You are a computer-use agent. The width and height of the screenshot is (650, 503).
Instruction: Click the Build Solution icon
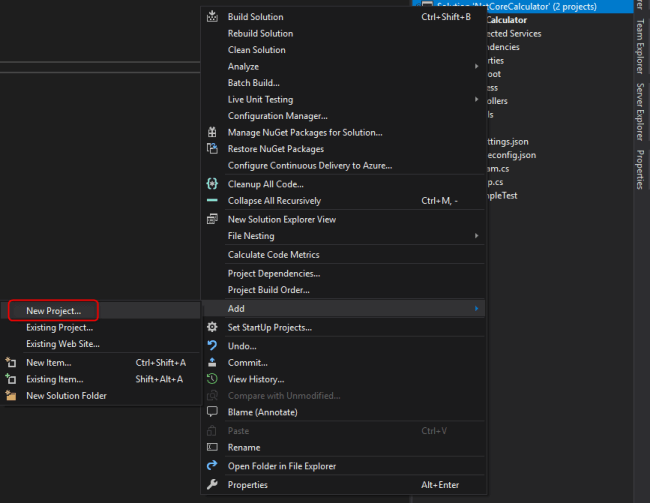212,17
